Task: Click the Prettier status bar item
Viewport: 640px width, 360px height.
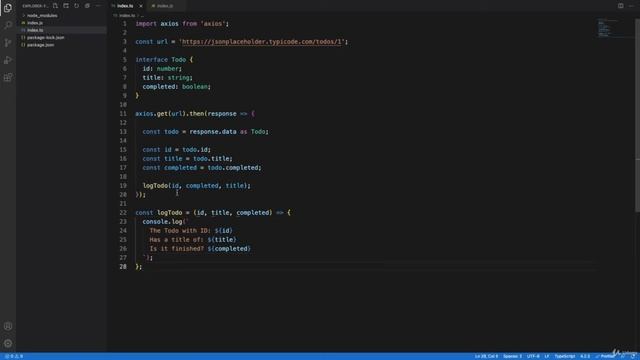Action: coord(605,356)
